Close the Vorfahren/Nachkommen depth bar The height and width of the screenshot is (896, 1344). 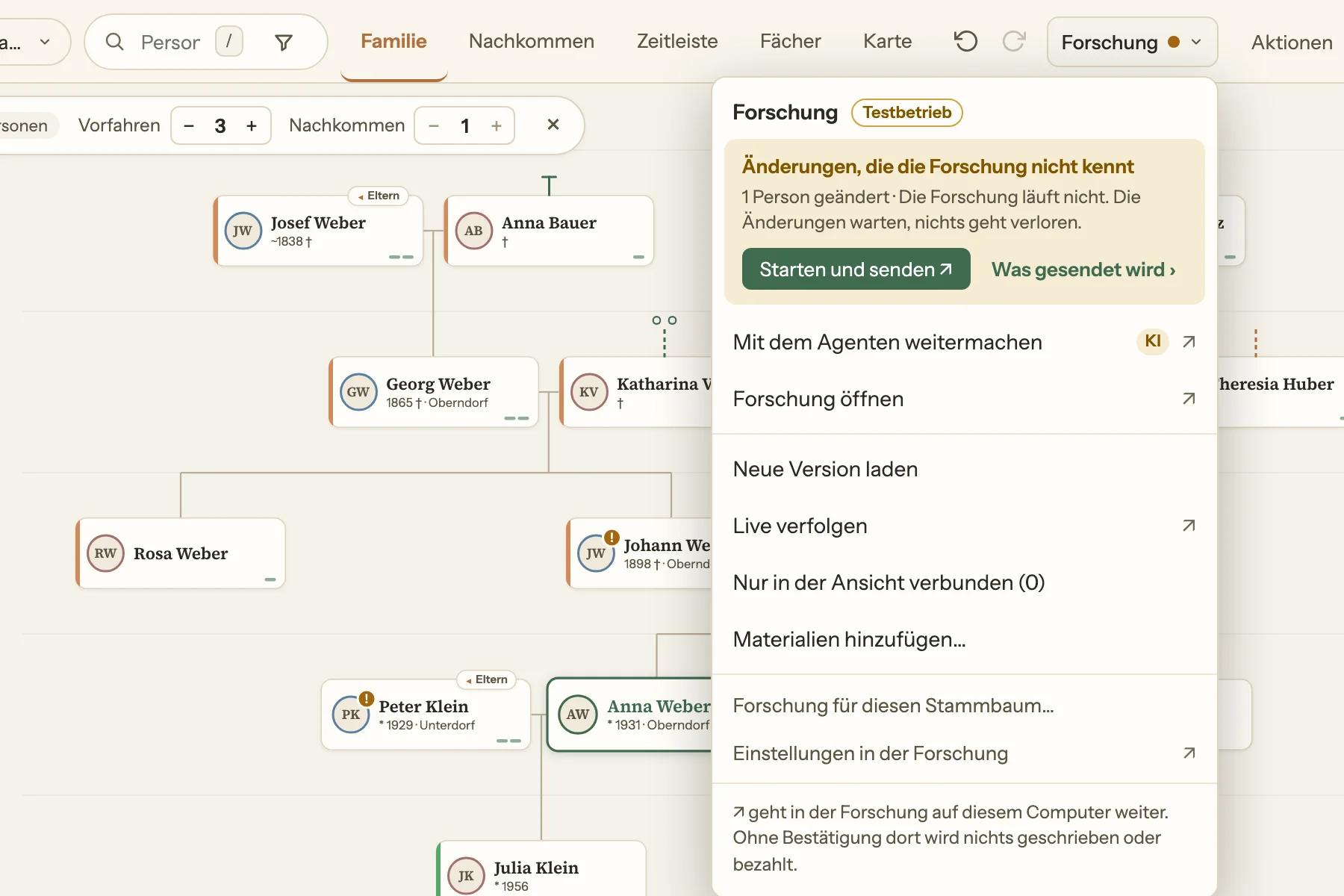(553, 125)
